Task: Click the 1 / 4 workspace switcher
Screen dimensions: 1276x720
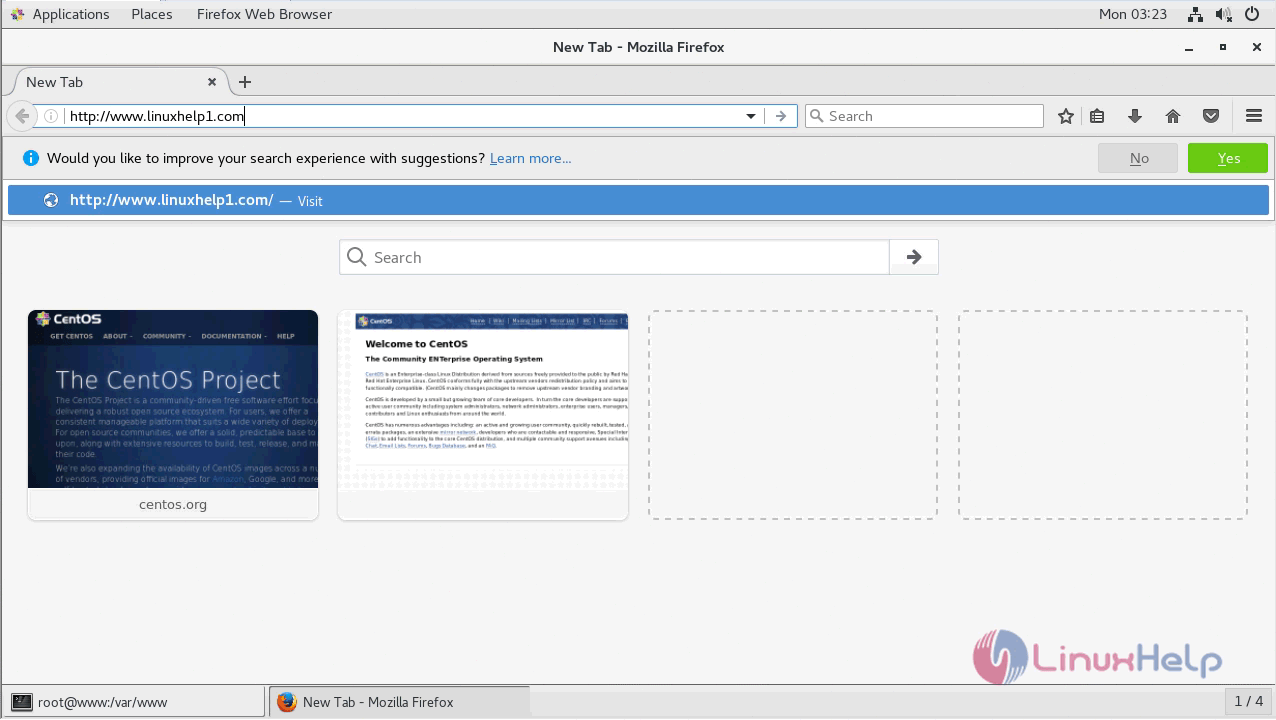Action: pos(1249,701)
